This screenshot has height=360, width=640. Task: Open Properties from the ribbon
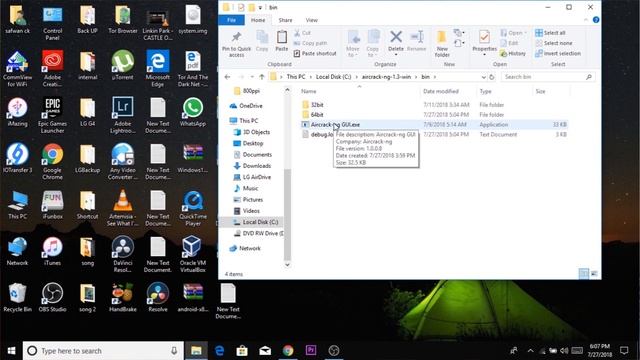tap(484, 43)
